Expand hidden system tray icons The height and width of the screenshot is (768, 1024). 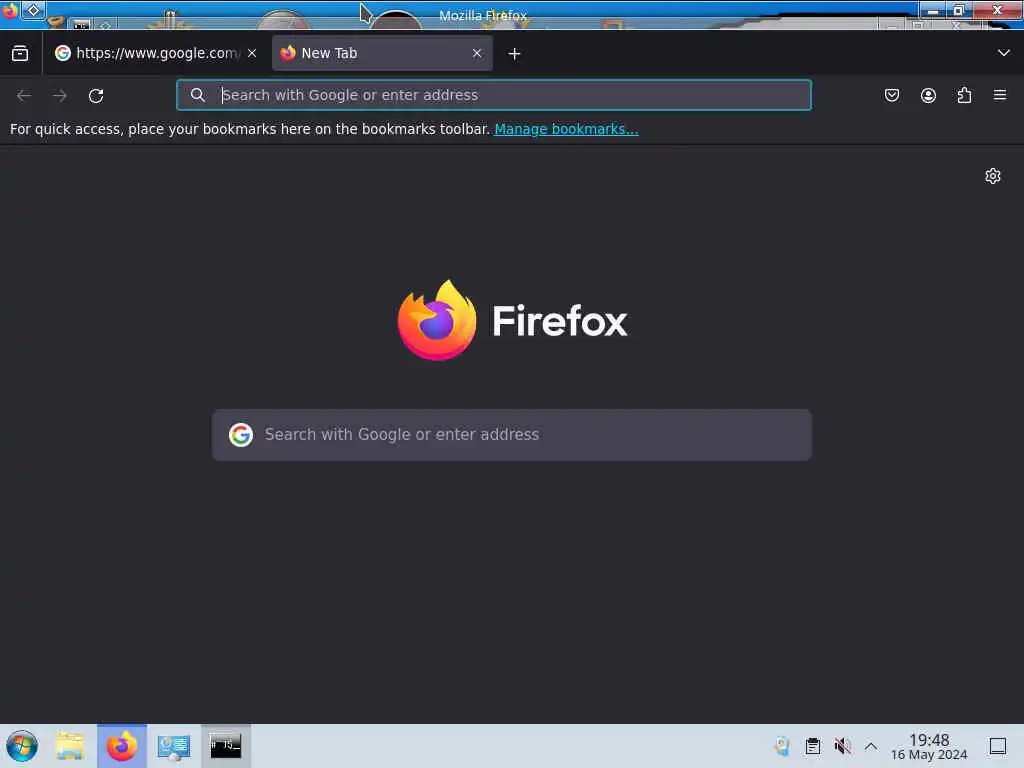click(871, 746)
